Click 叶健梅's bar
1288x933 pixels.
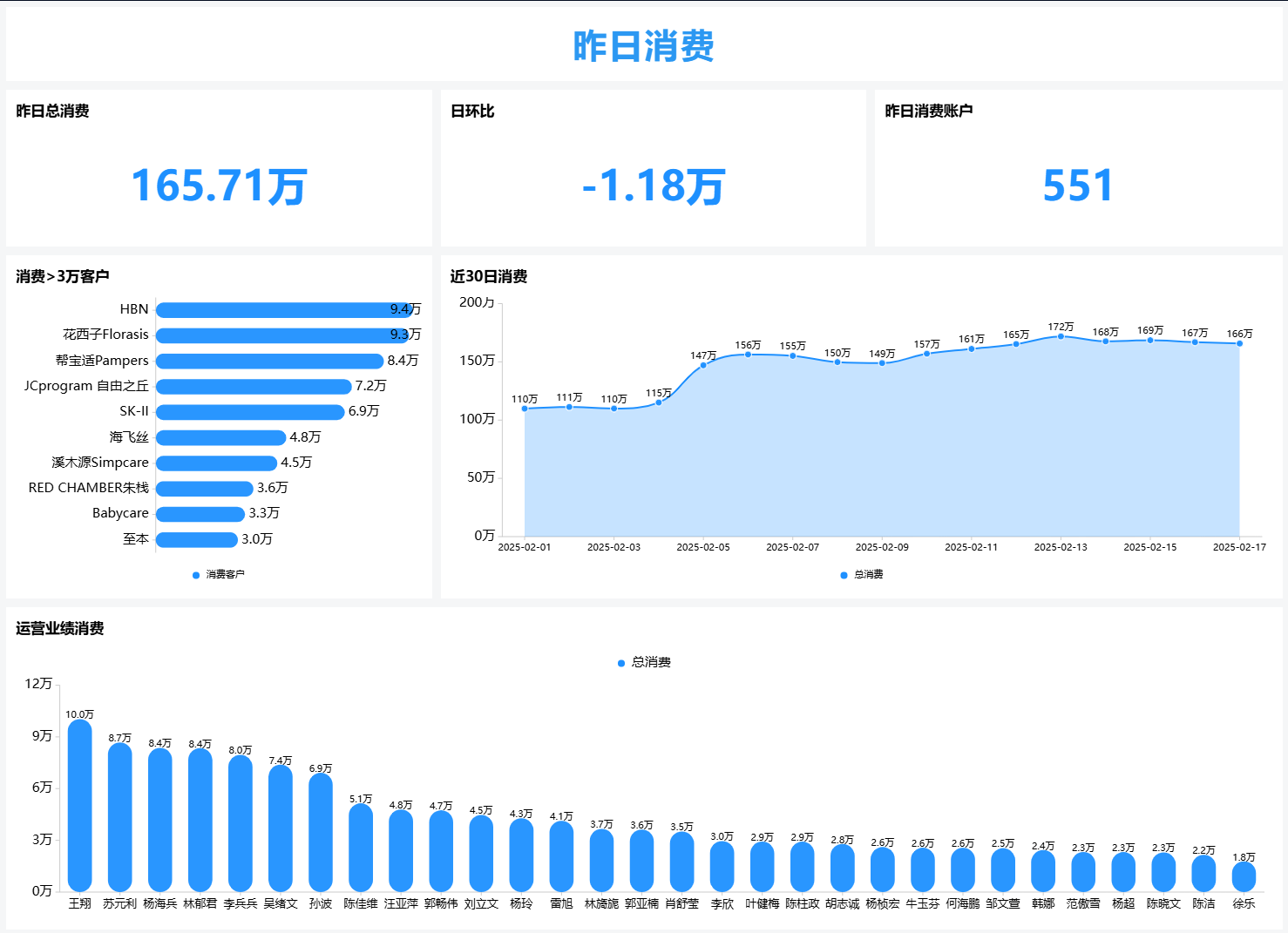point(763,867)
